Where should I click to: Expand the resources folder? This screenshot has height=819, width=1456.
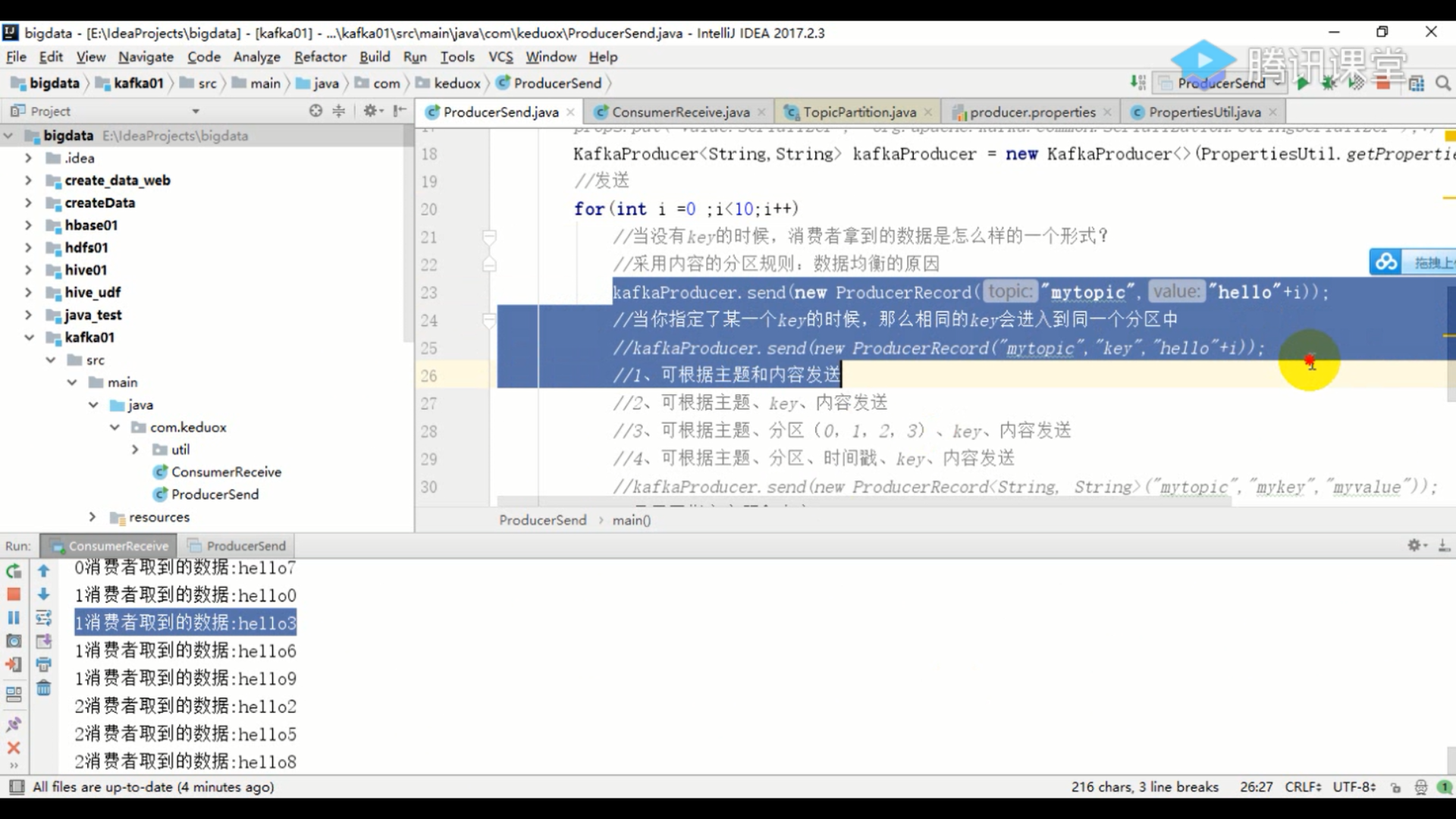point(93,517)
